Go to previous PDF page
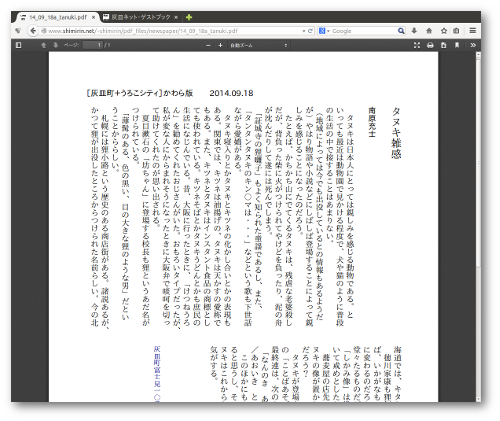The height and width of the screenshot is (421, 500). (x=43, y=45)
